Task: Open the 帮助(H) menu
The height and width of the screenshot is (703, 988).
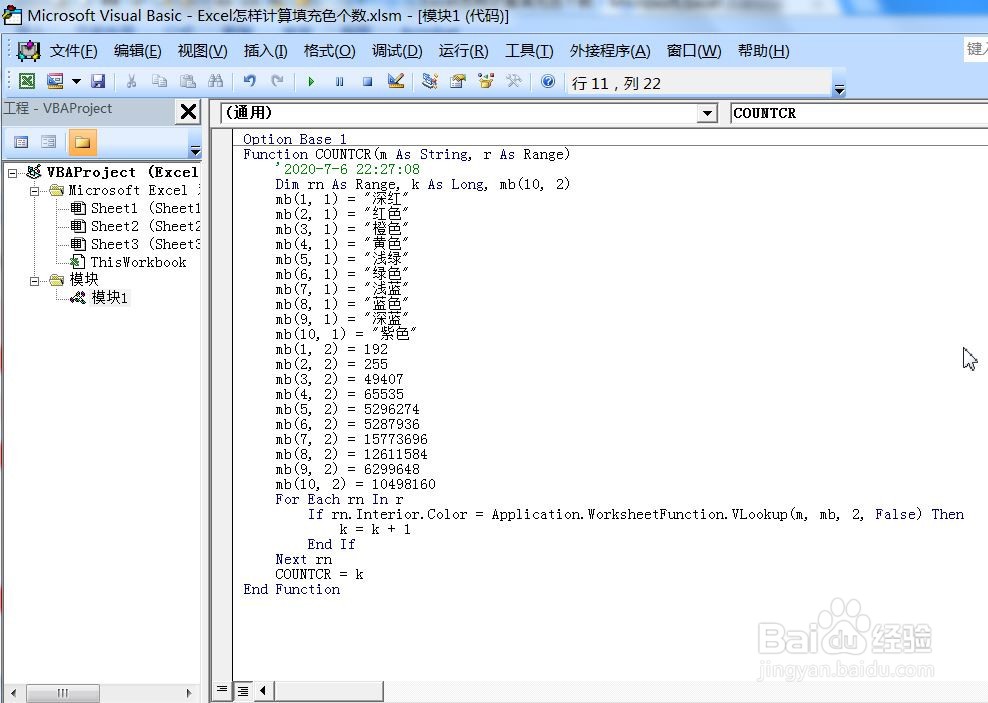Action: 763,51
